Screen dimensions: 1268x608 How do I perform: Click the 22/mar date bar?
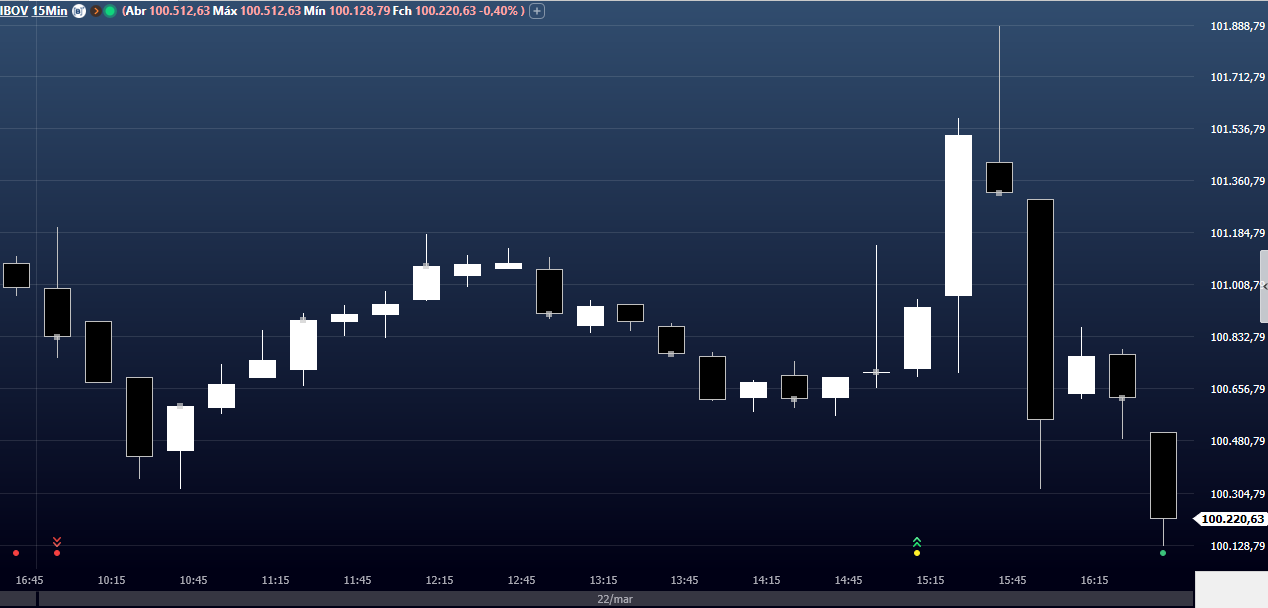[x=615, y=599]
